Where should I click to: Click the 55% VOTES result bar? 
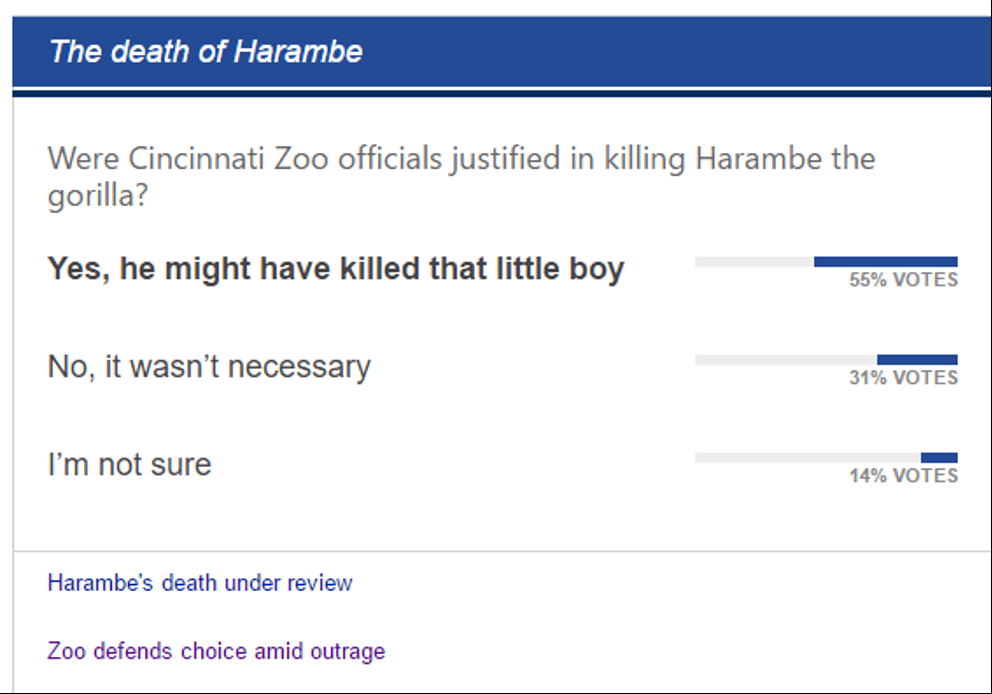(x=826, y=260)
